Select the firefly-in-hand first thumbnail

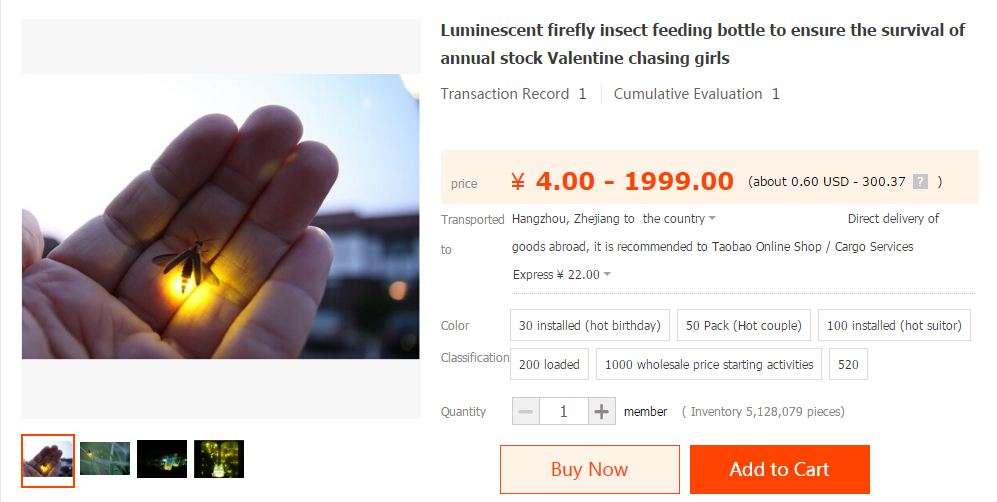point(48,460)
